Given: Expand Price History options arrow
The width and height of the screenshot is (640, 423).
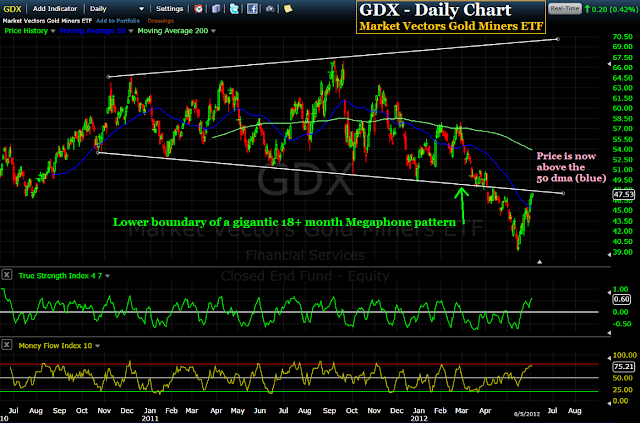Looking at the screenshot, I should coord(53,31).
